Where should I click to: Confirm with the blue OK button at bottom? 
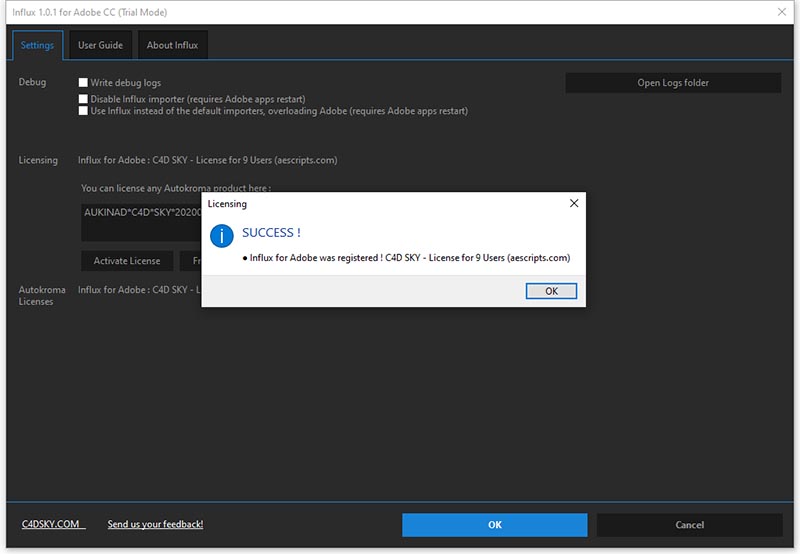[494, 525]
